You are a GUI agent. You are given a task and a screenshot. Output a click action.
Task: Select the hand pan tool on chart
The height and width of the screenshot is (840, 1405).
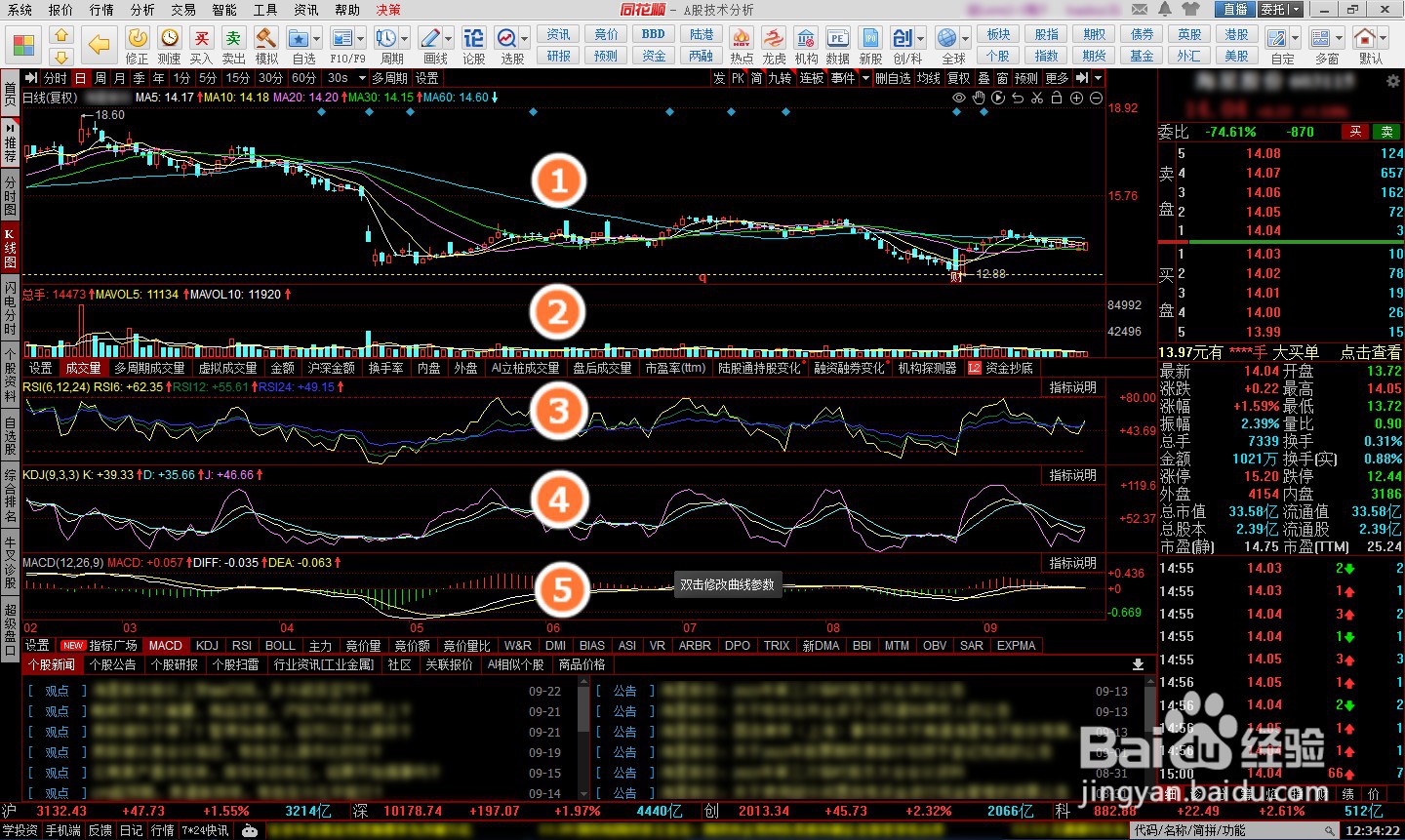(x=979, y=98)
